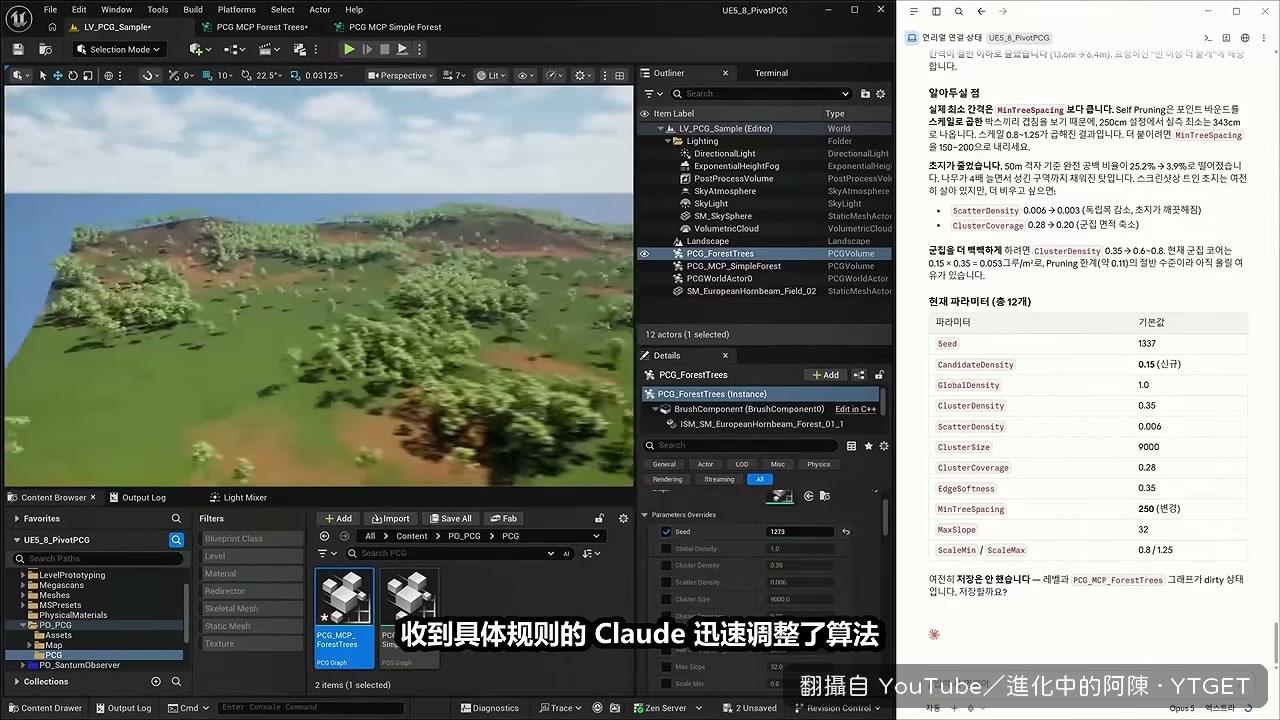Click Import in the Content Browser
Image resolution: width=1280 pixels, height=720 pixels.
tap(390, 518)
